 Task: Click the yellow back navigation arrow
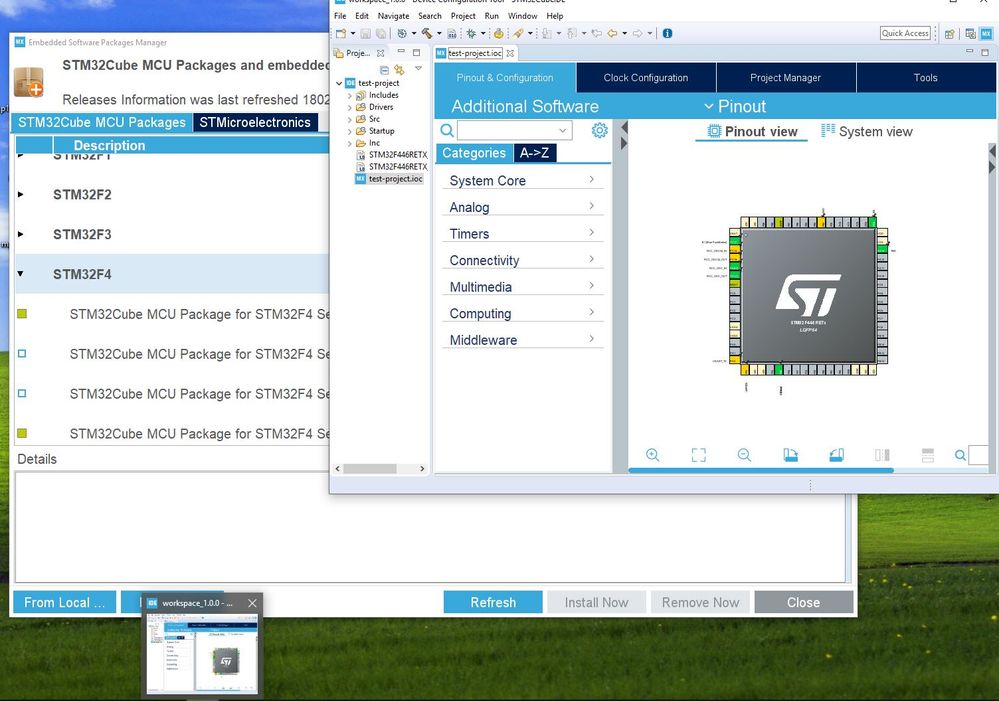click(x=612, y=33)
